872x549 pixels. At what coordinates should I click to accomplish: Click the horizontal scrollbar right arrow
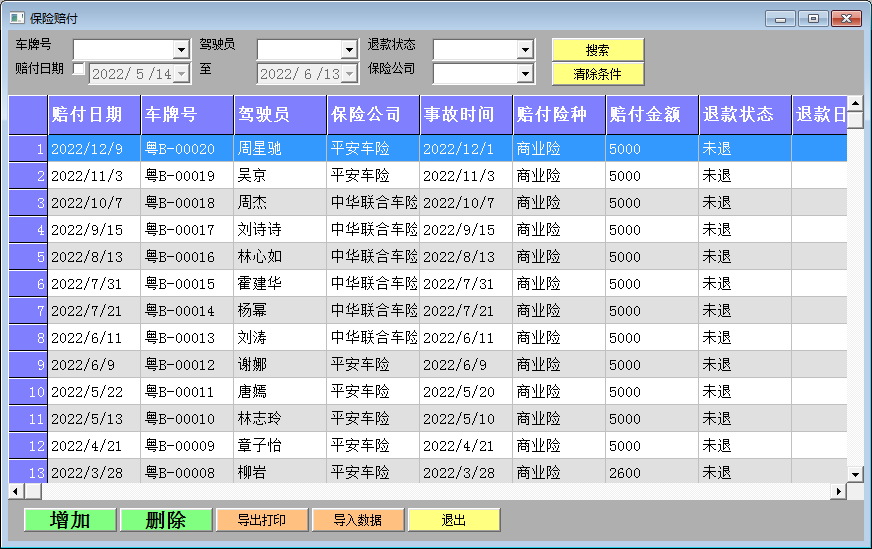click(838, 491)
